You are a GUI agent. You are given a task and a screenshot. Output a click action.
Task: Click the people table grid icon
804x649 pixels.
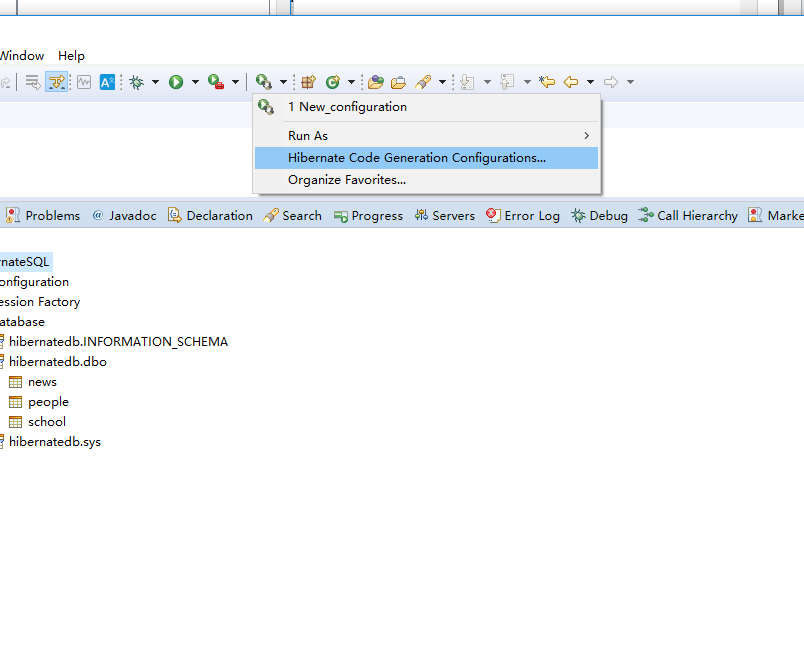tap(15, 402)
